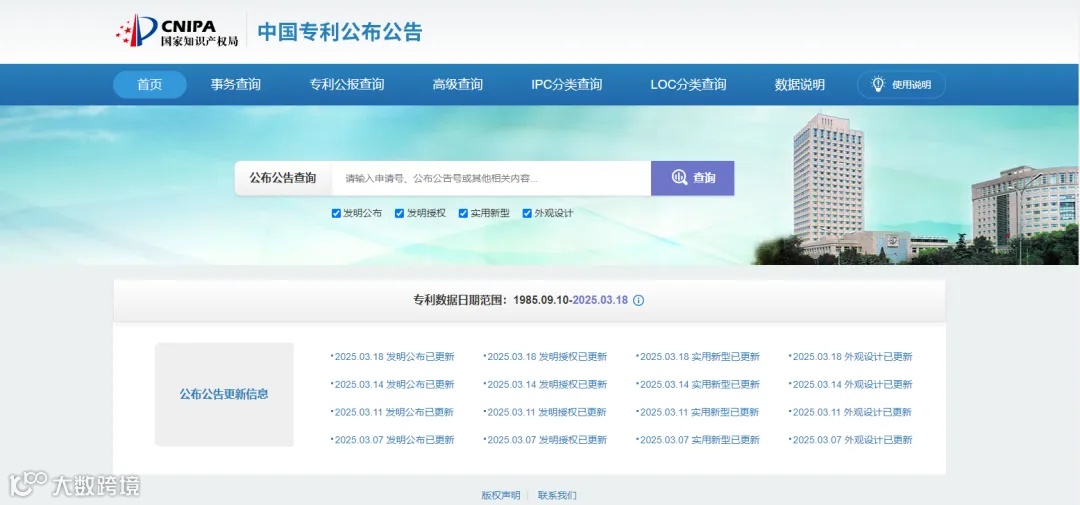Click the 2025.03.18 date range end link

coord(600,300)
